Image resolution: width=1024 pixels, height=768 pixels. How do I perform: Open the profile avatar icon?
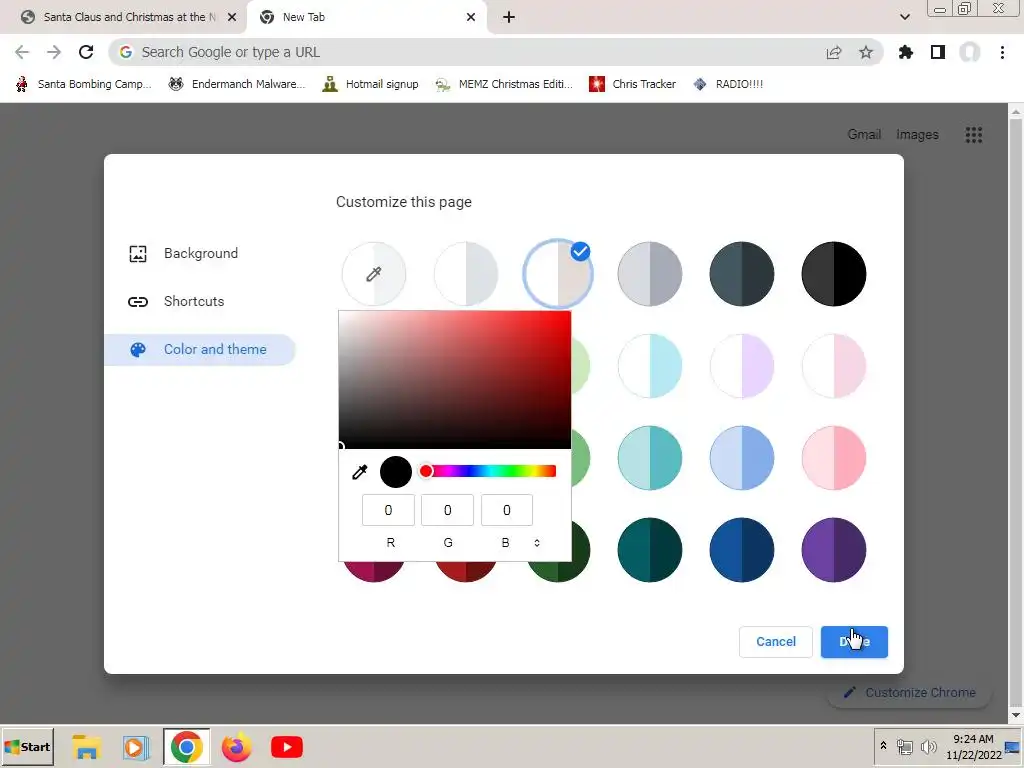(x=970, y=52)
